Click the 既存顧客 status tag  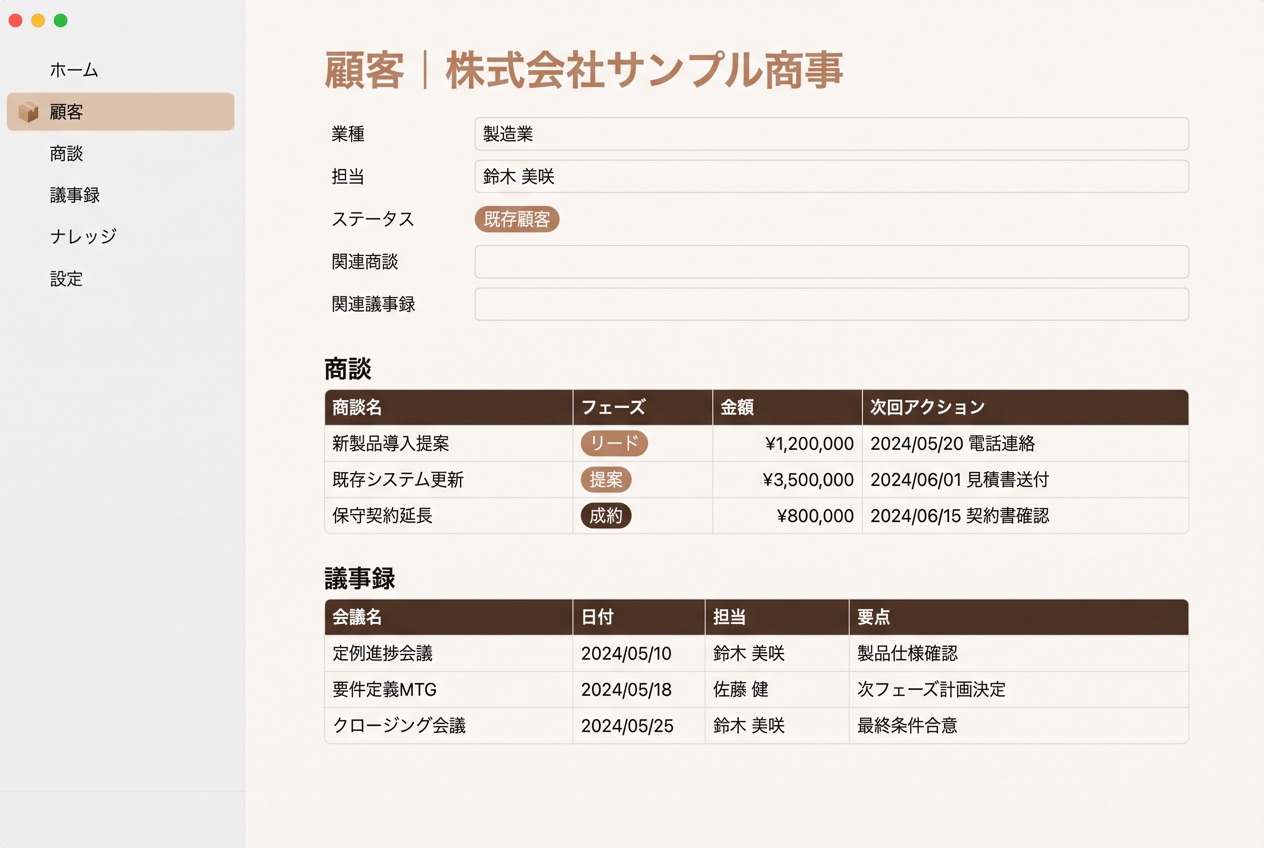tap(517, 219)
